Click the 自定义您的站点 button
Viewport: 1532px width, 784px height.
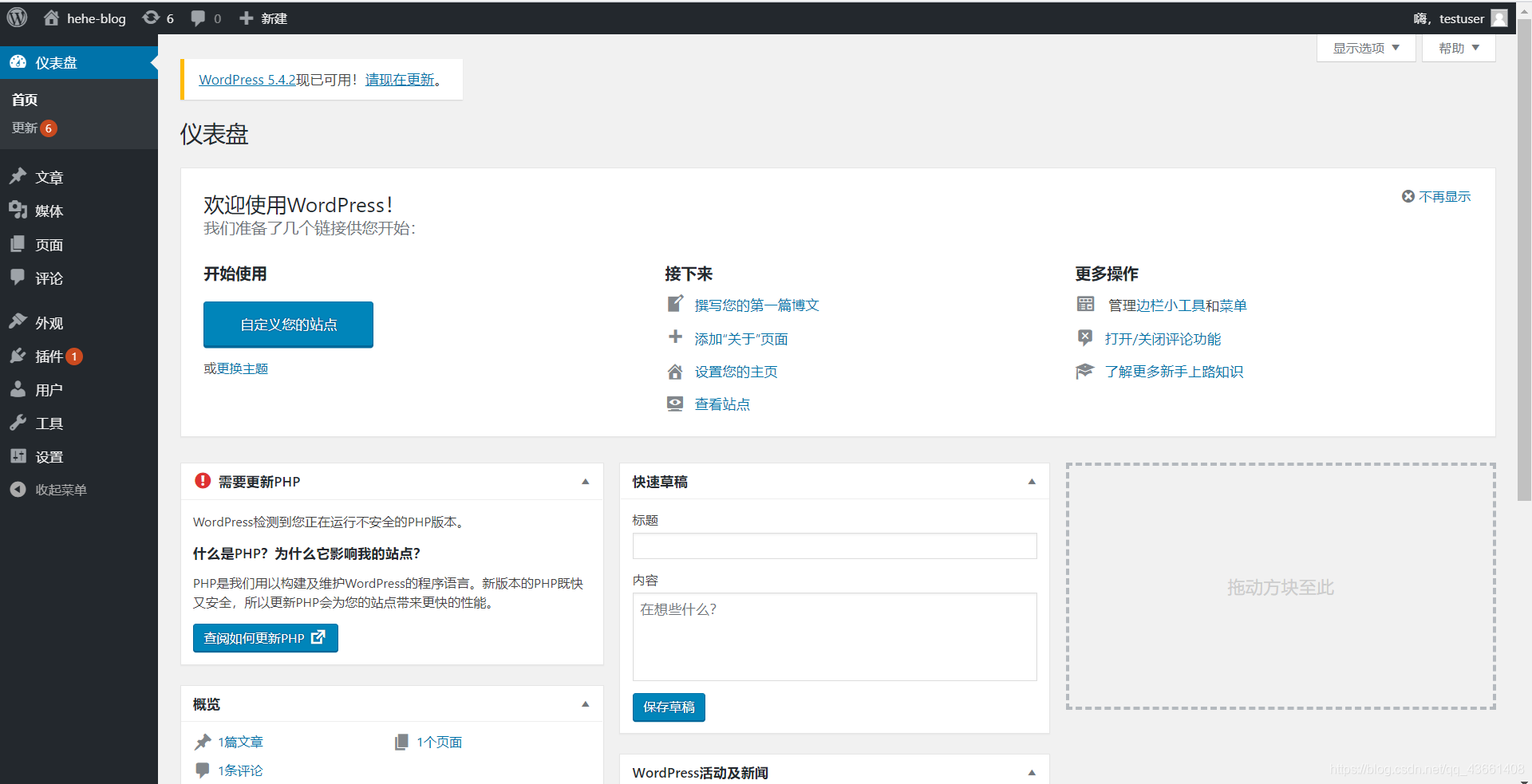(288, 325)
